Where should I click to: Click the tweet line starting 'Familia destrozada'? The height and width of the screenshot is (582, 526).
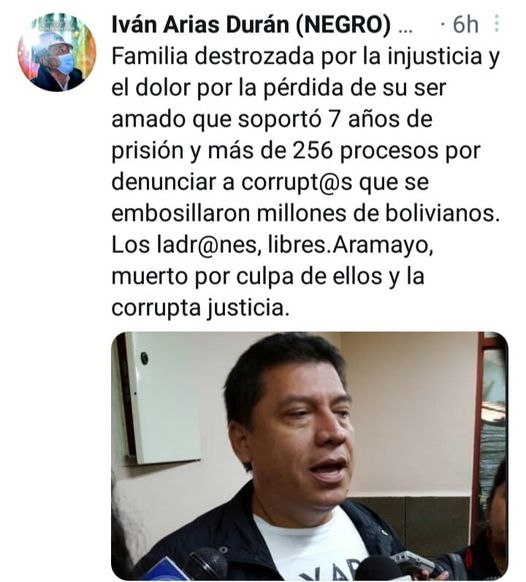click(306, 57)
